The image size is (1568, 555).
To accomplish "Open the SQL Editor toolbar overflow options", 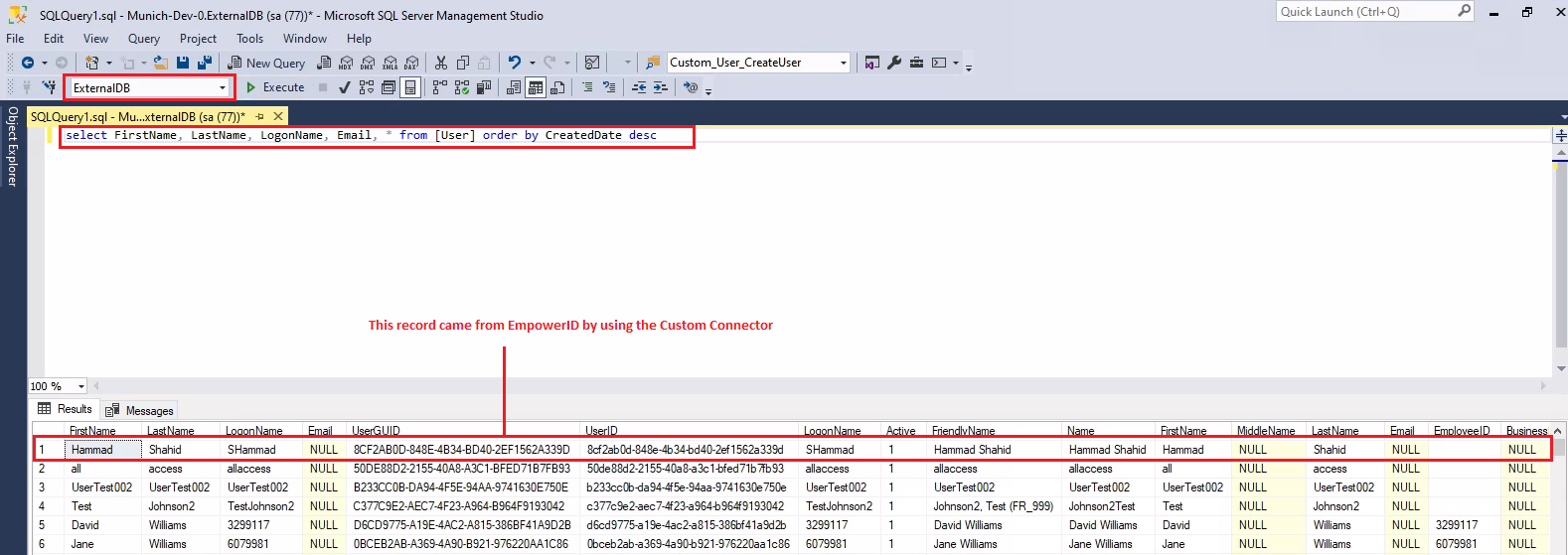I will [707, 91].
